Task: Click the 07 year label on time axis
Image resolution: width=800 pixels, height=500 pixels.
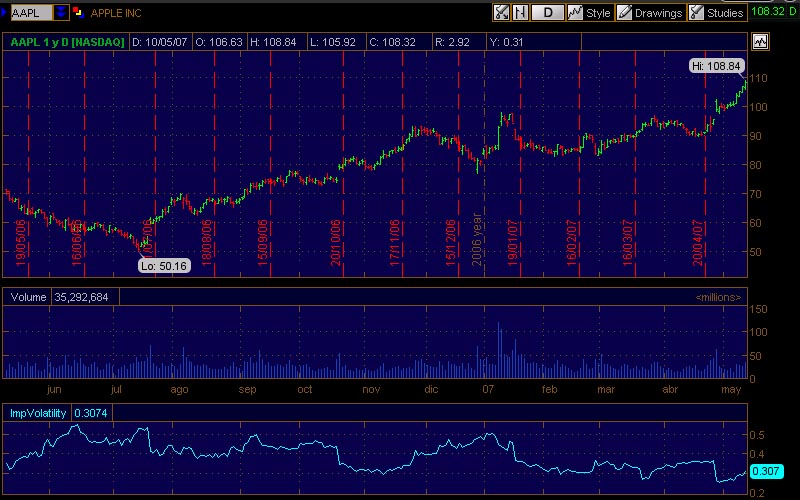Action: click(x=488, y=389)
